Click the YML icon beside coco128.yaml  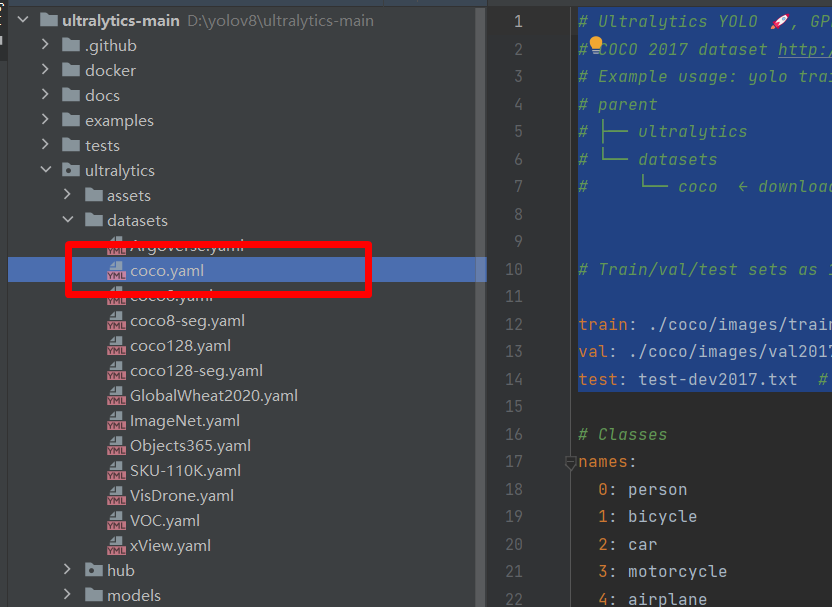116,345
